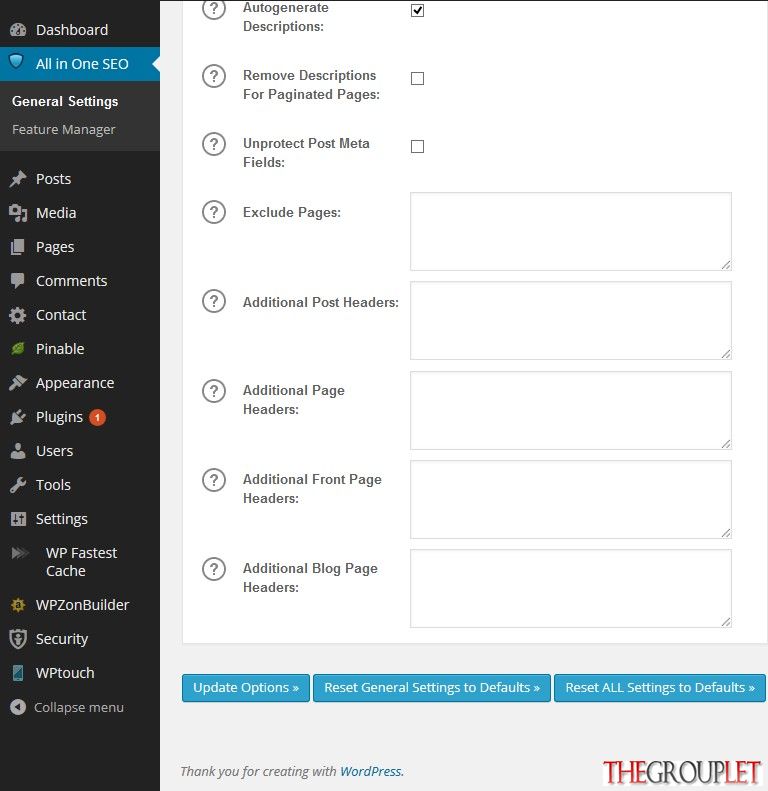Focus the Additional Page Headers field
This screenshot has height=791, width=768.
pos(571,411)
